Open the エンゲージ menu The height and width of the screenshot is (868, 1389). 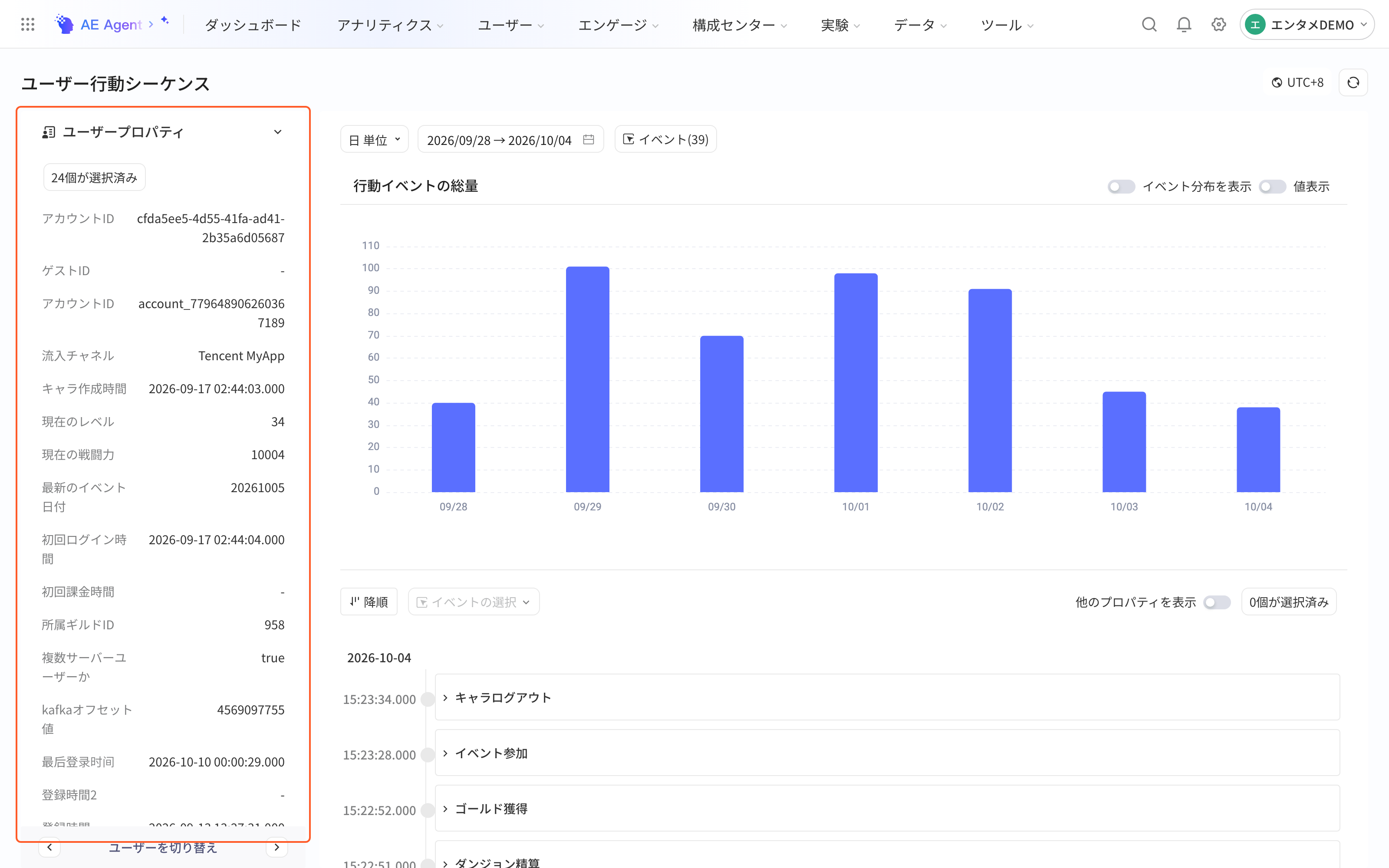click(618, 25)
